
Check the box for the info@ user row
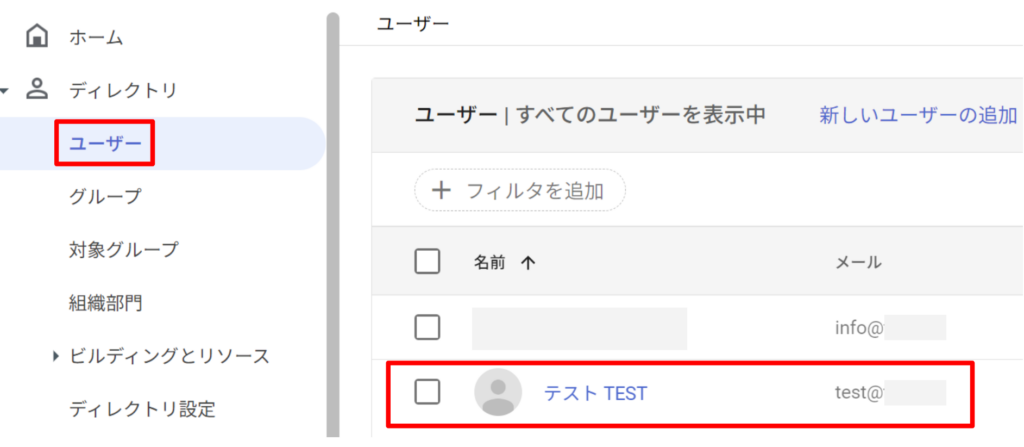coord(427,327)
